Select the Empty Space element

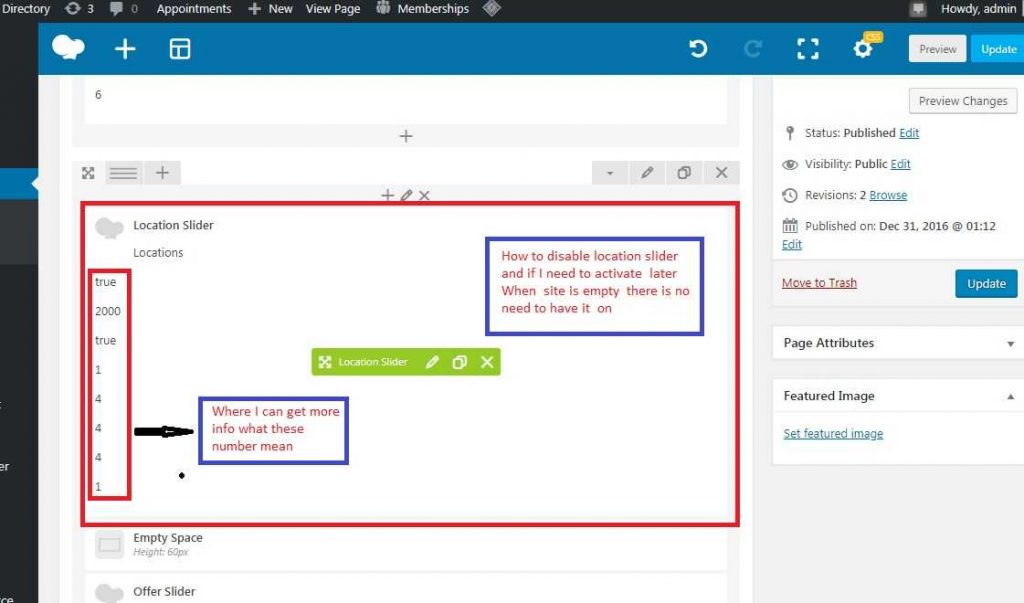[x=168, y=537]
